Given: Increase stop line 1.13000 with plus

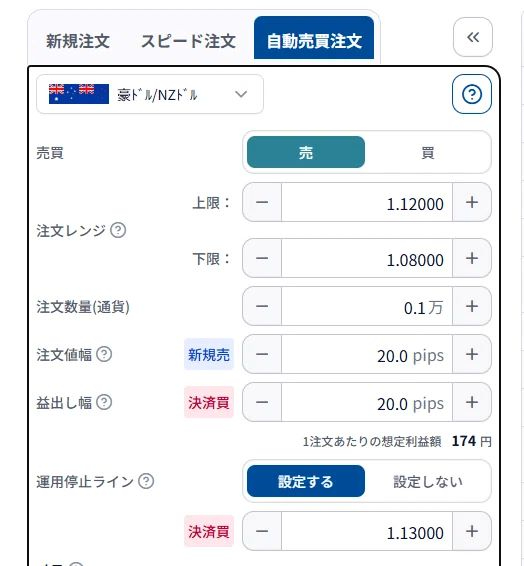Looking at the screenshot, I should pyautogui.click(x=472, y=531).
